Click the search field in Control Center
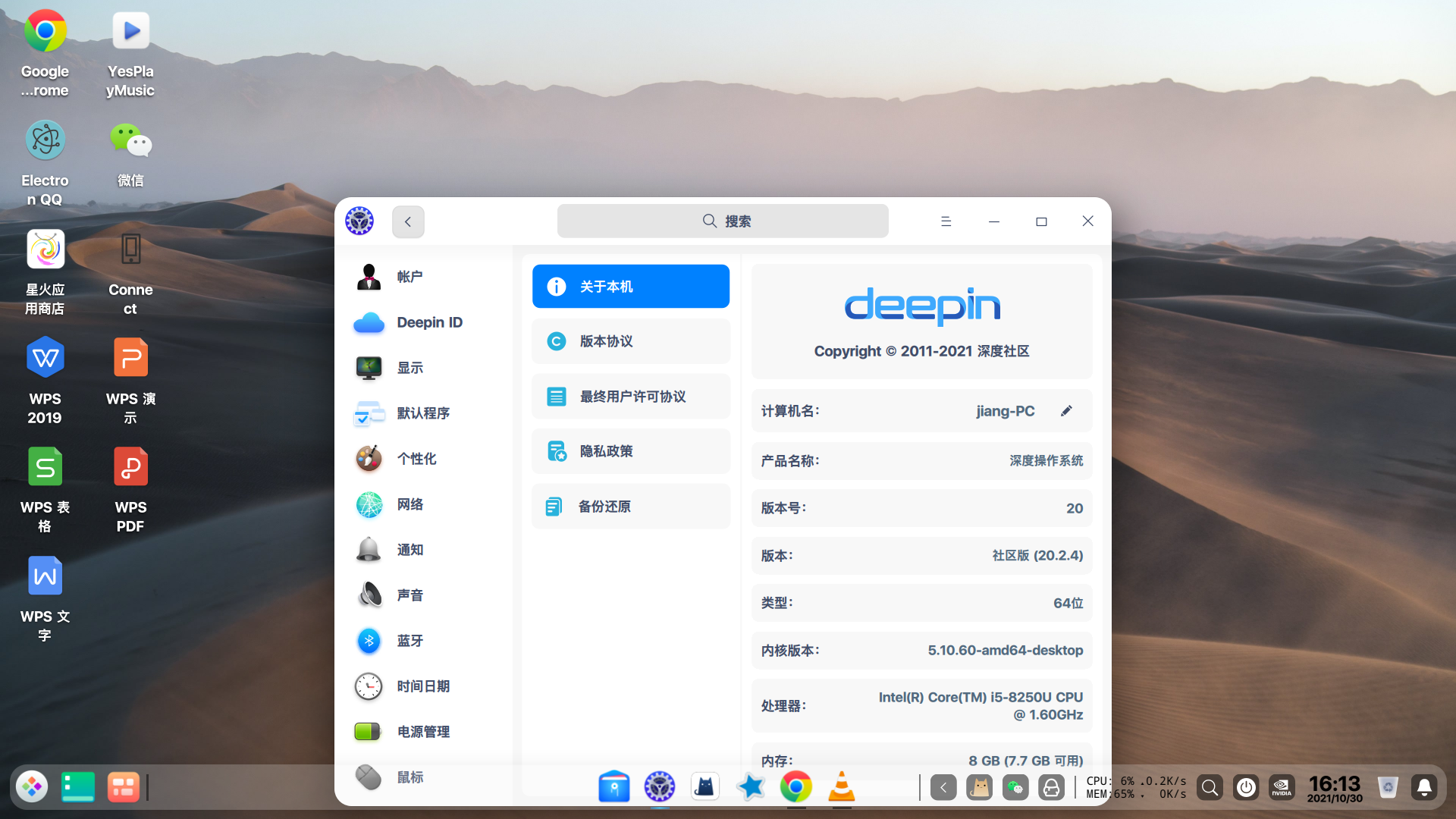1456x819 pixels. (723, 221)
